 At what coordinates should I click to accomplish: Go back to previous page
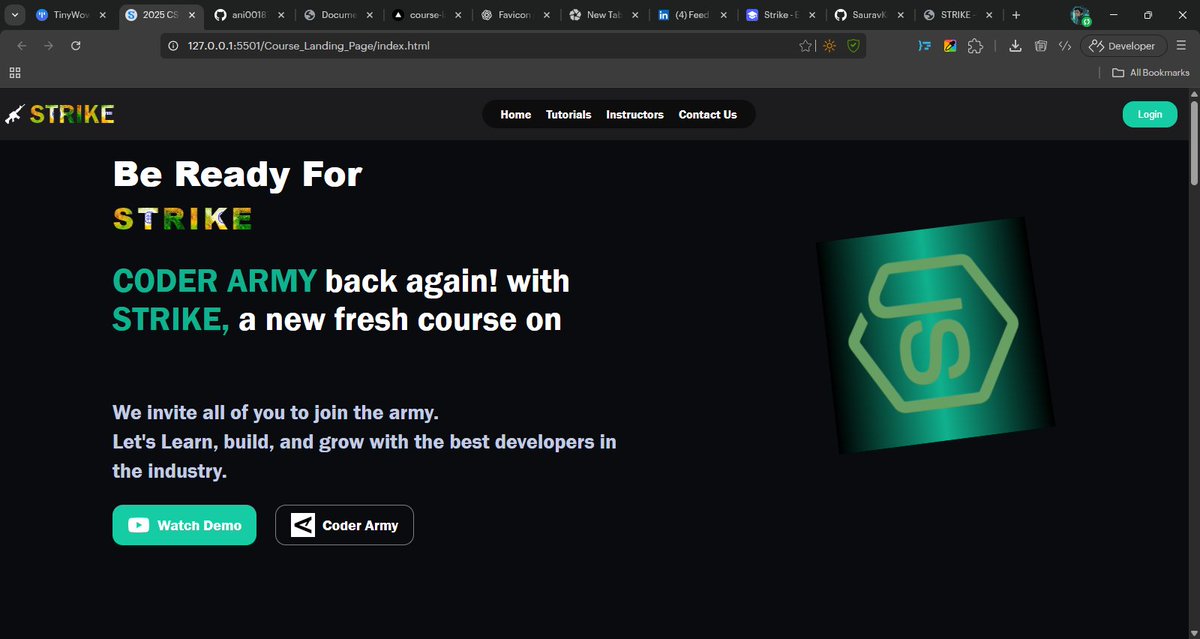[x=22, y=46]
